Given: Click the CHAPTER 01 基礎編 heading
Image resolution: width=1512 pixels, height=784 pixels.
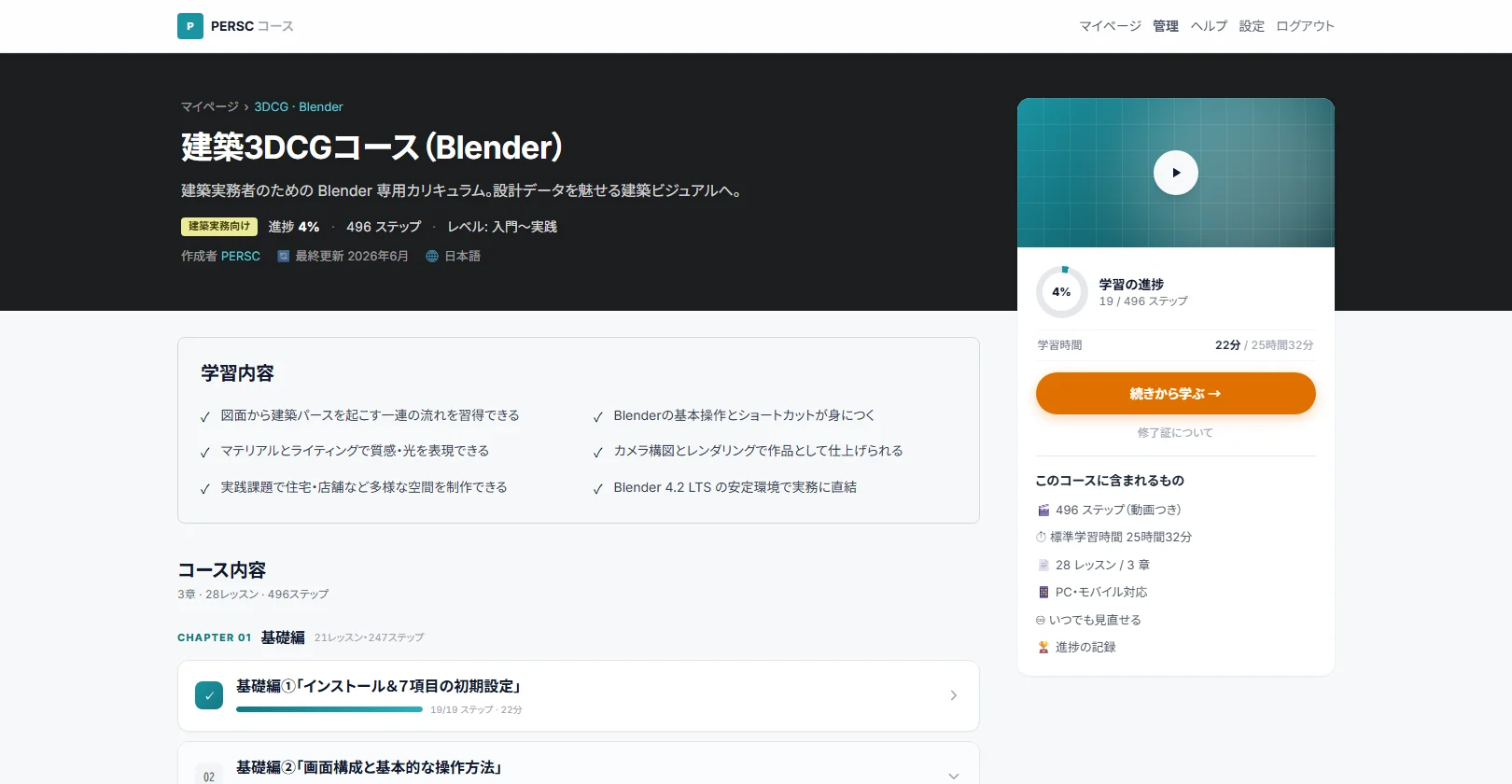Looking at the screenshot, I should pos(241,637).
